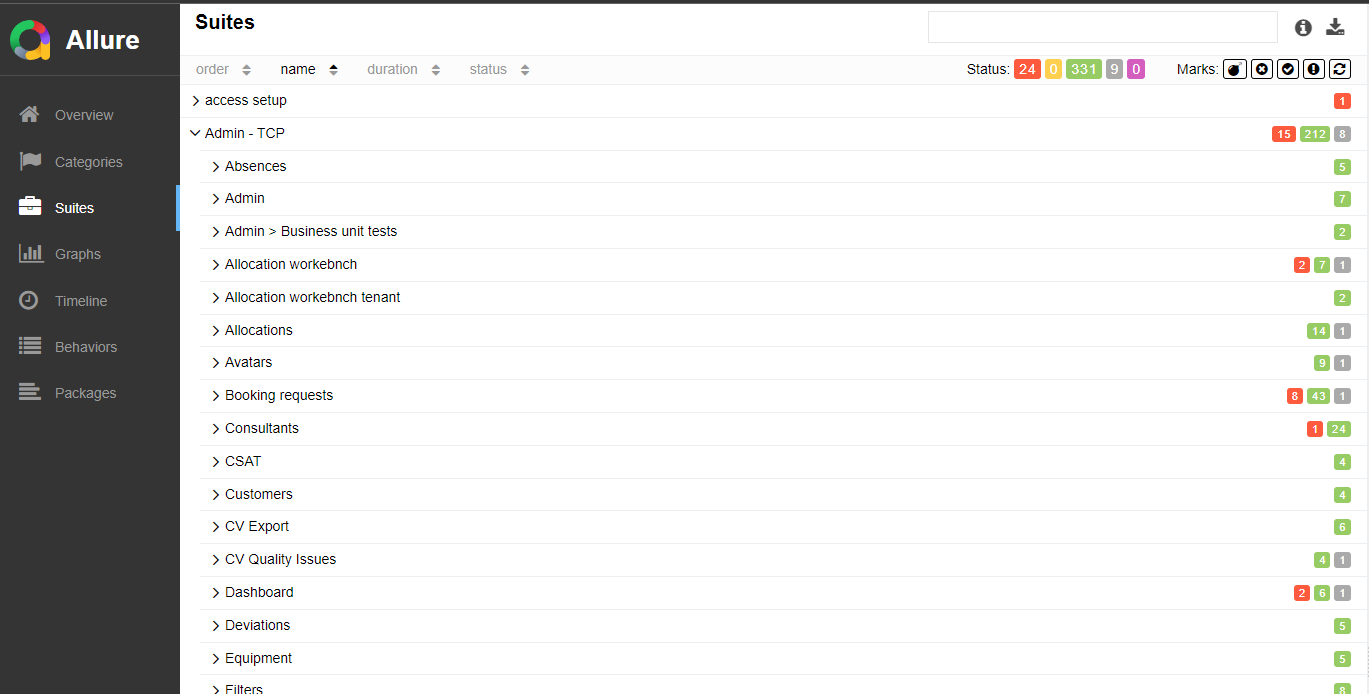Toggle the gray skipped status filter showing 9
This screenshot has width=1369, height=694.
coord(1114,69)
